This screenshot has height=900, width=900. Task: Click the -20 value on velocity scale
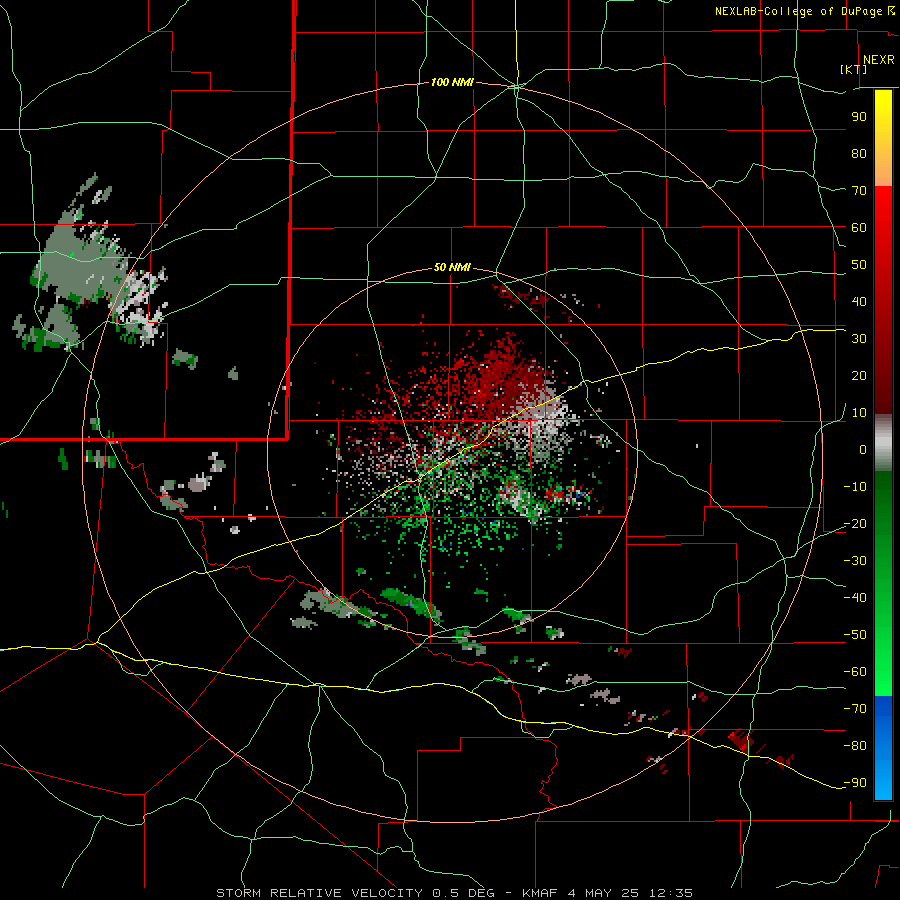click(855, 524)
